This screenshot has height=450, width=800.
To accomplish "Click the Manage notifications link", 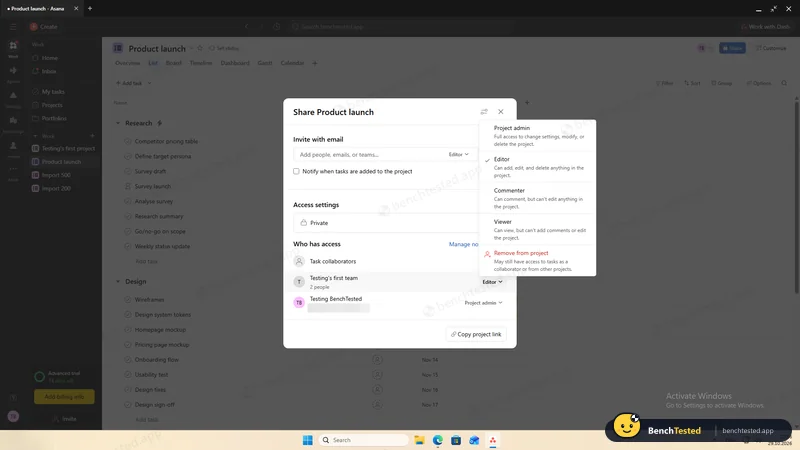I will point(463,244).
